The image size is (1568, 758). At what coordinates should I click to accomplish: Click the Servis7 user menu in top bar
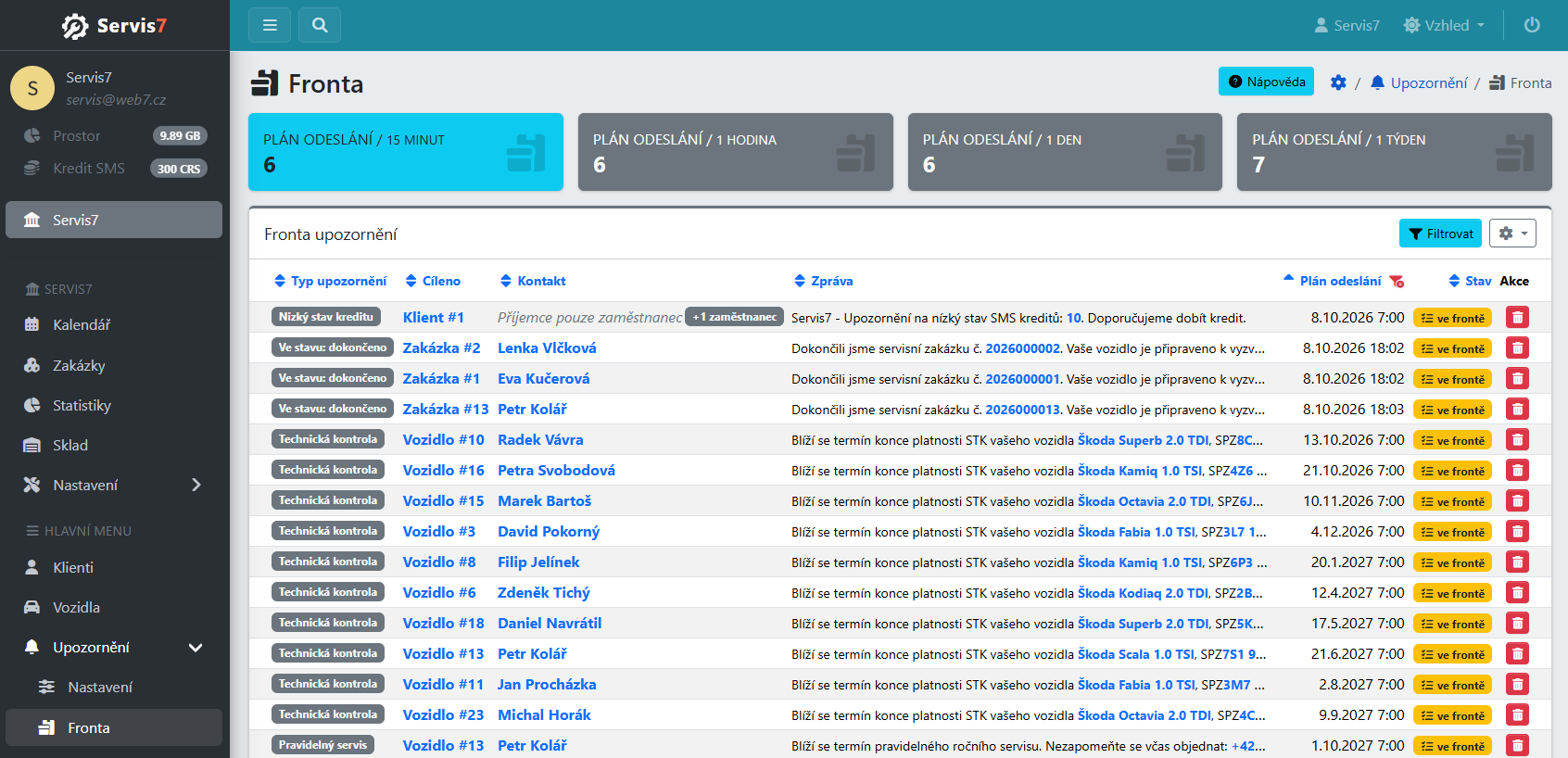(1347, 25)
